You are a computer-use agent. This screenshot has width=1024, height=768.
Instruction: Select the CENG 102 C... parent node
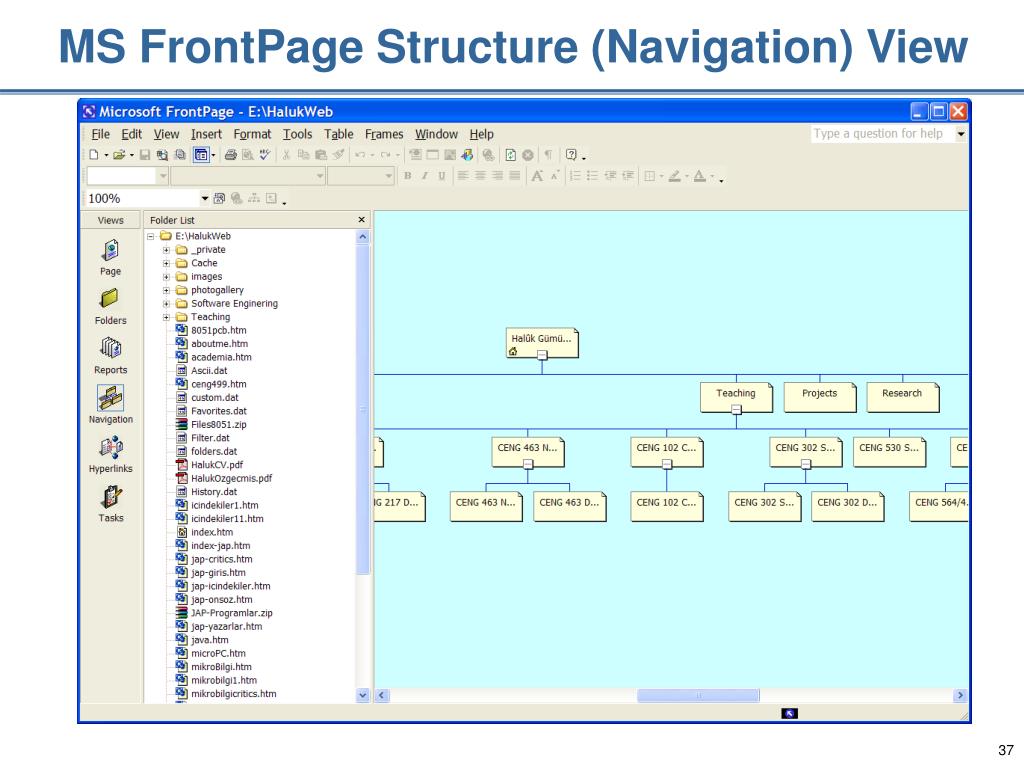(666, 451)
